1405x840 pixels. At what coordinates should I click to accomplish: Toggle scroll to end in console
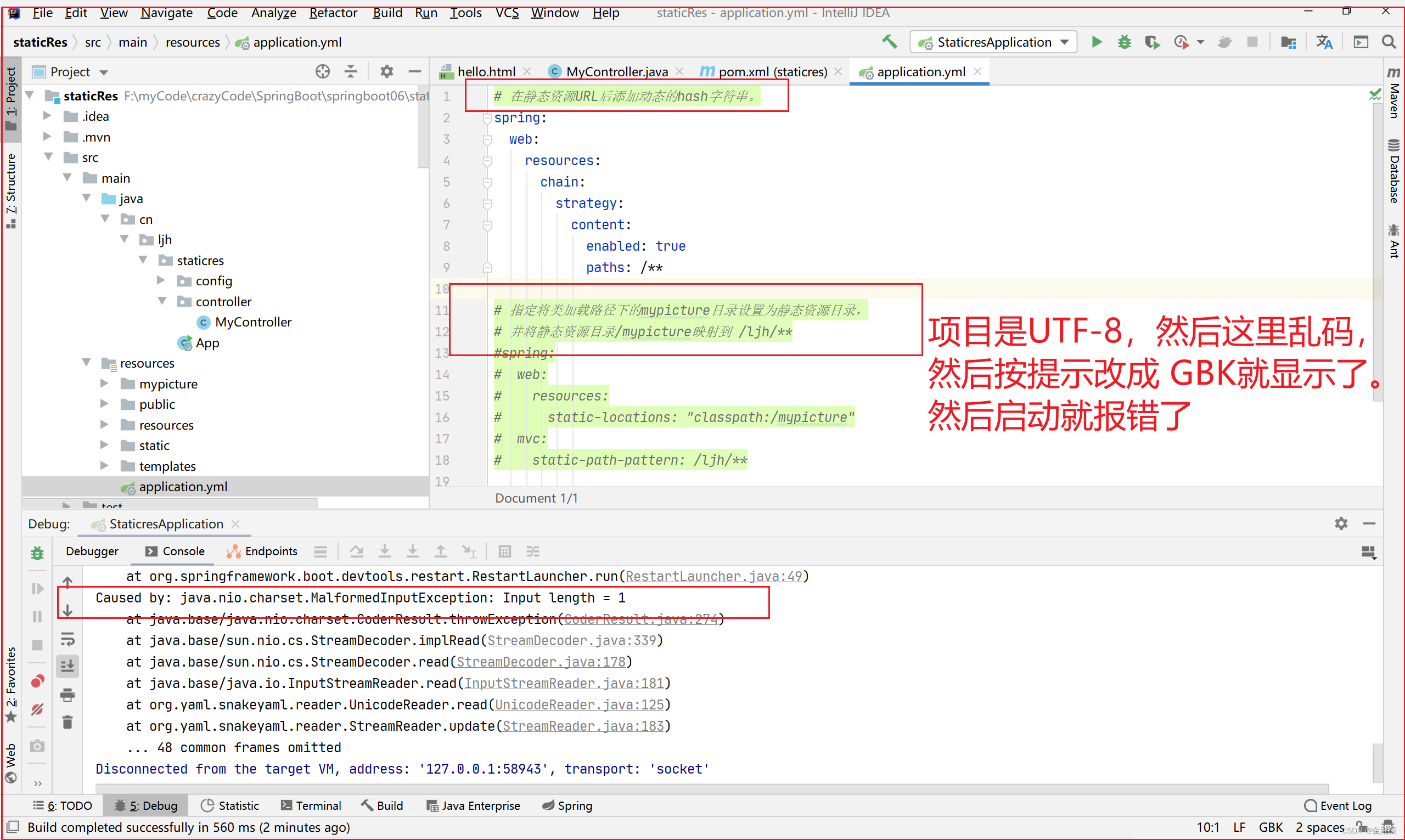(x=68, y=666)
